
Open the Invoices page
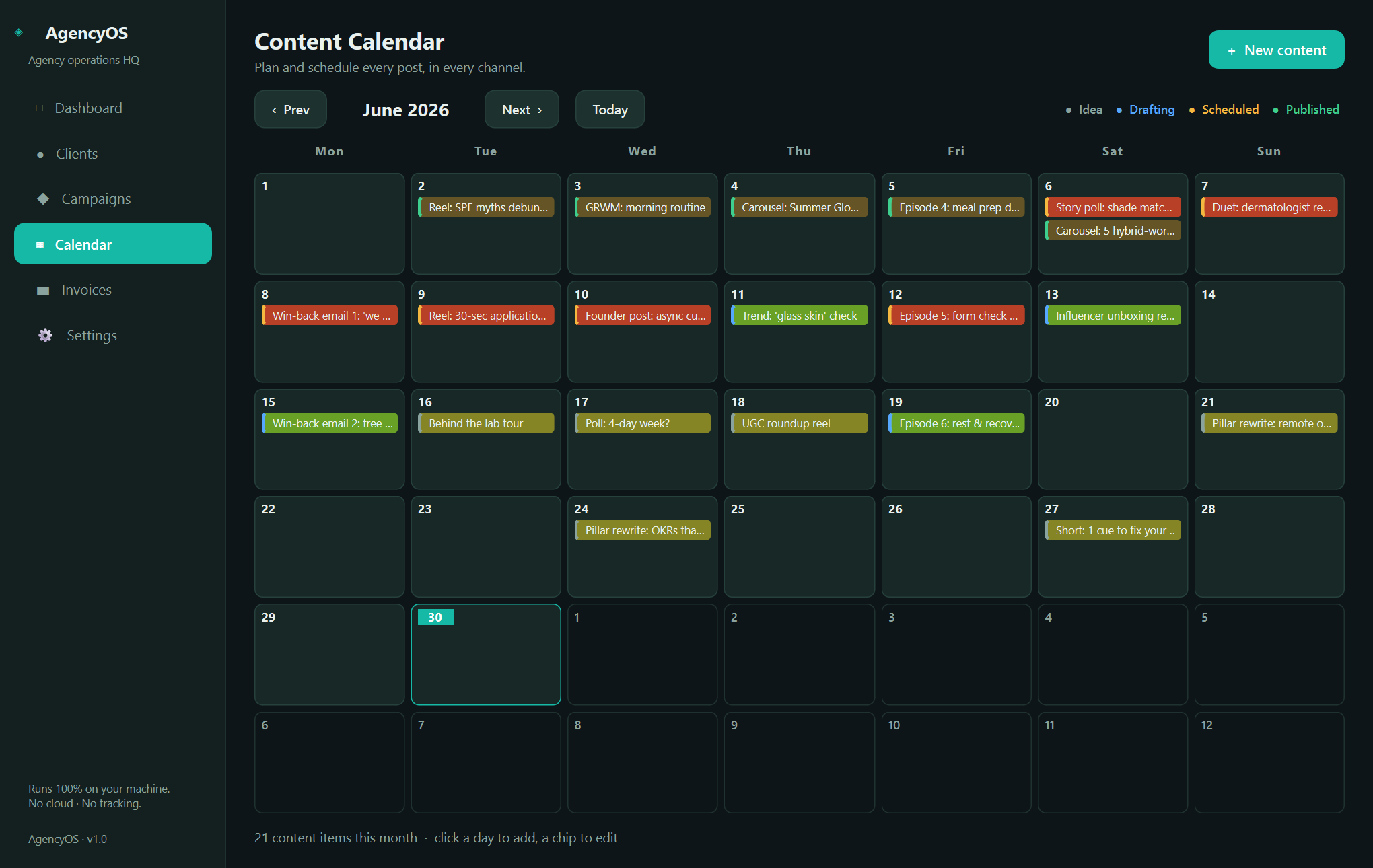tap(113, 290)
